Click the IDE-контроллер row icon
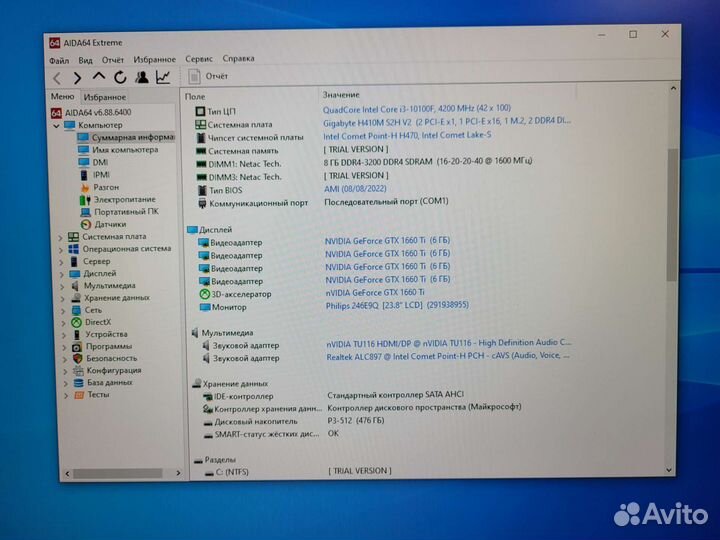The height and width of the screenshot is (540, 720). 208,396
